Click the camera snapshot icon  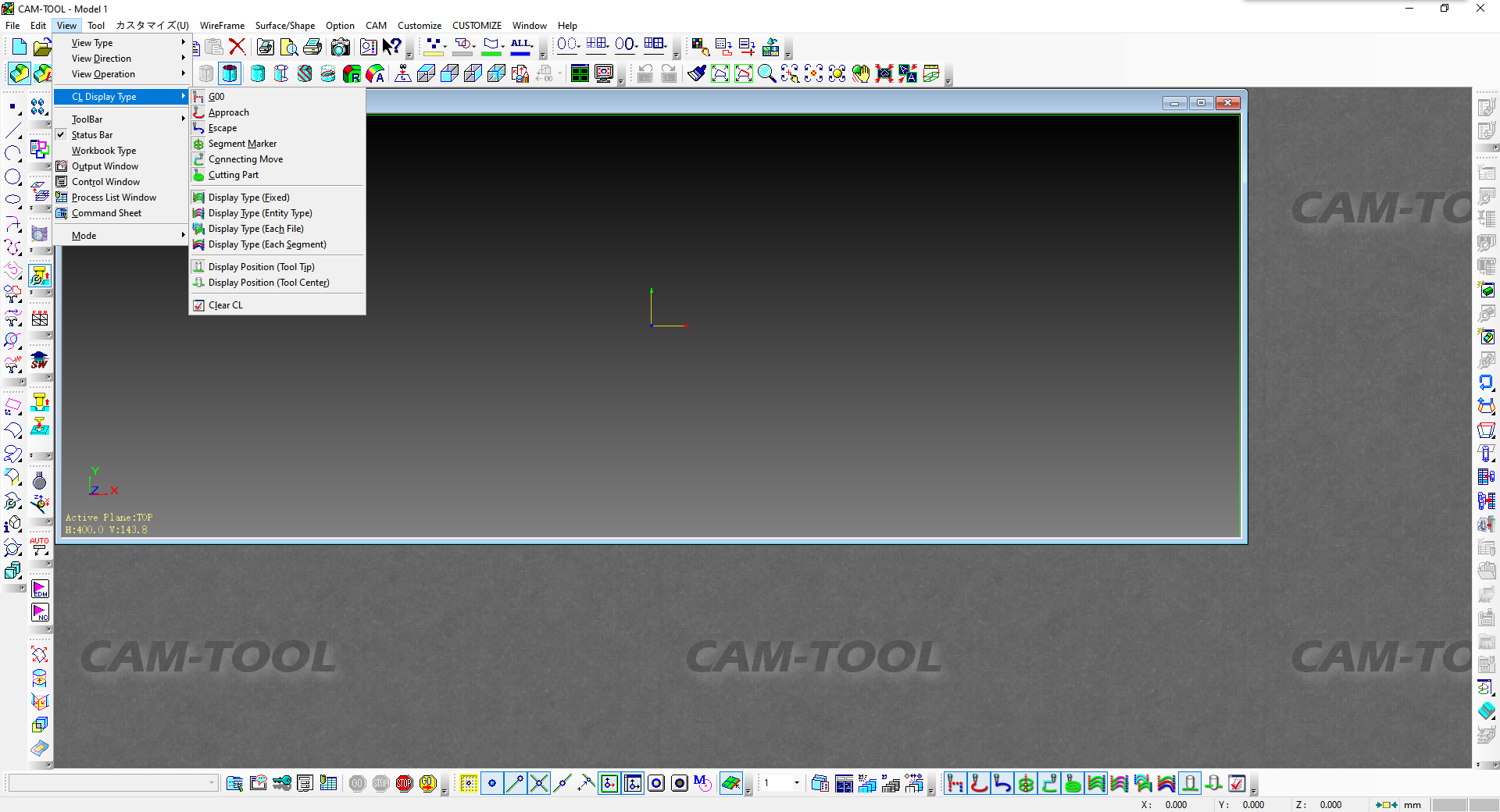coord(340,48)
